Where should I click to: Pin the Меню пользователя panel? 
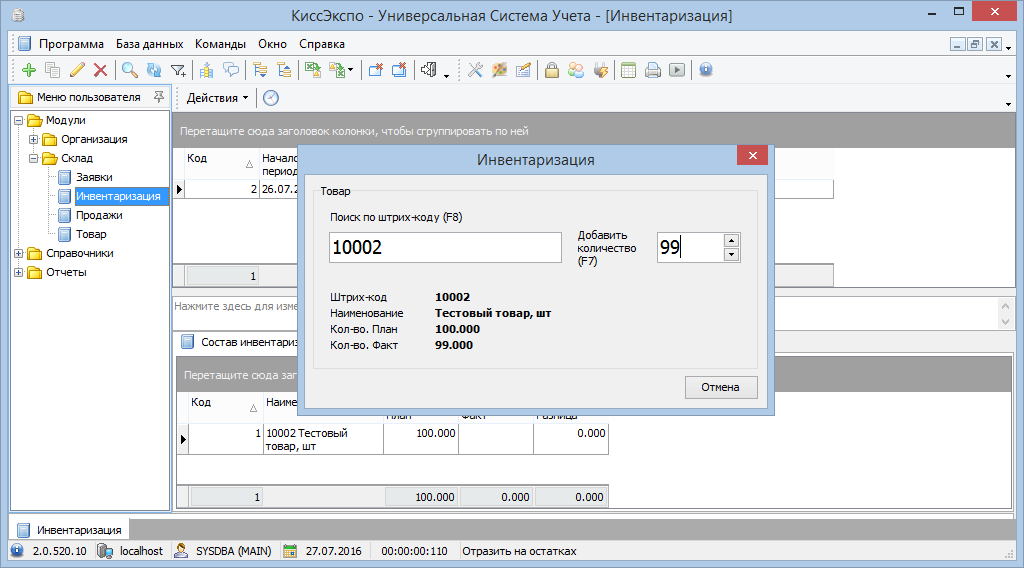point(158,97)
